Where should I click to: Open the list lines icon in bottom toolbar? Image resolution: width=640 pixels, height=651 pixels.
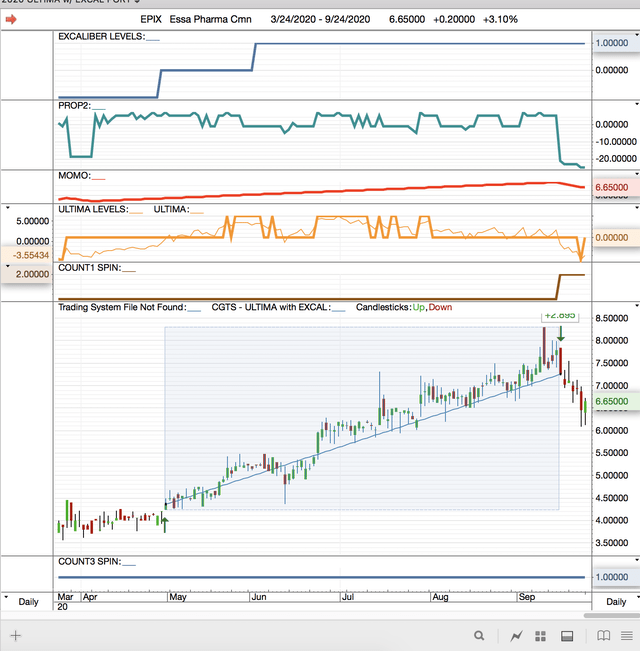[627, 636]
